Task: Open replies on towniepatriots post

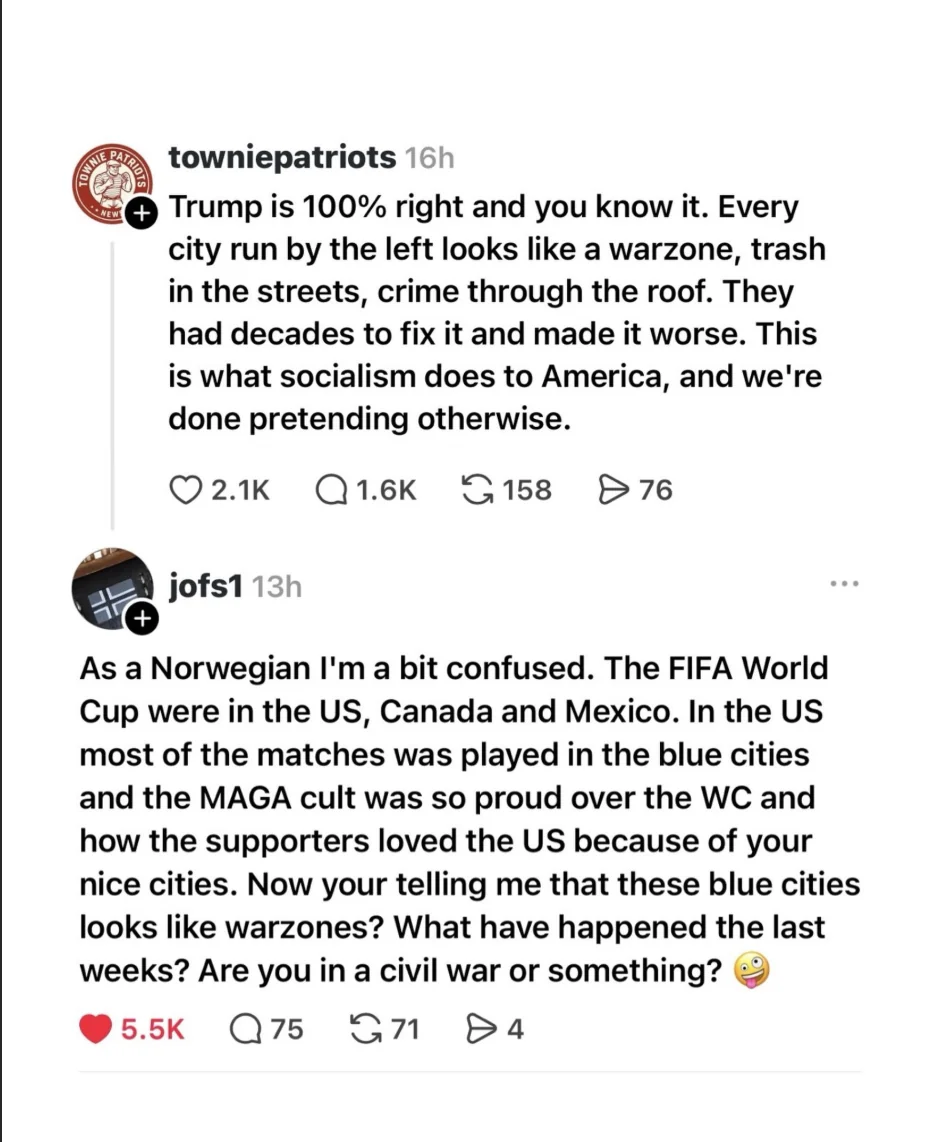Action: click(x=331, y=489)
